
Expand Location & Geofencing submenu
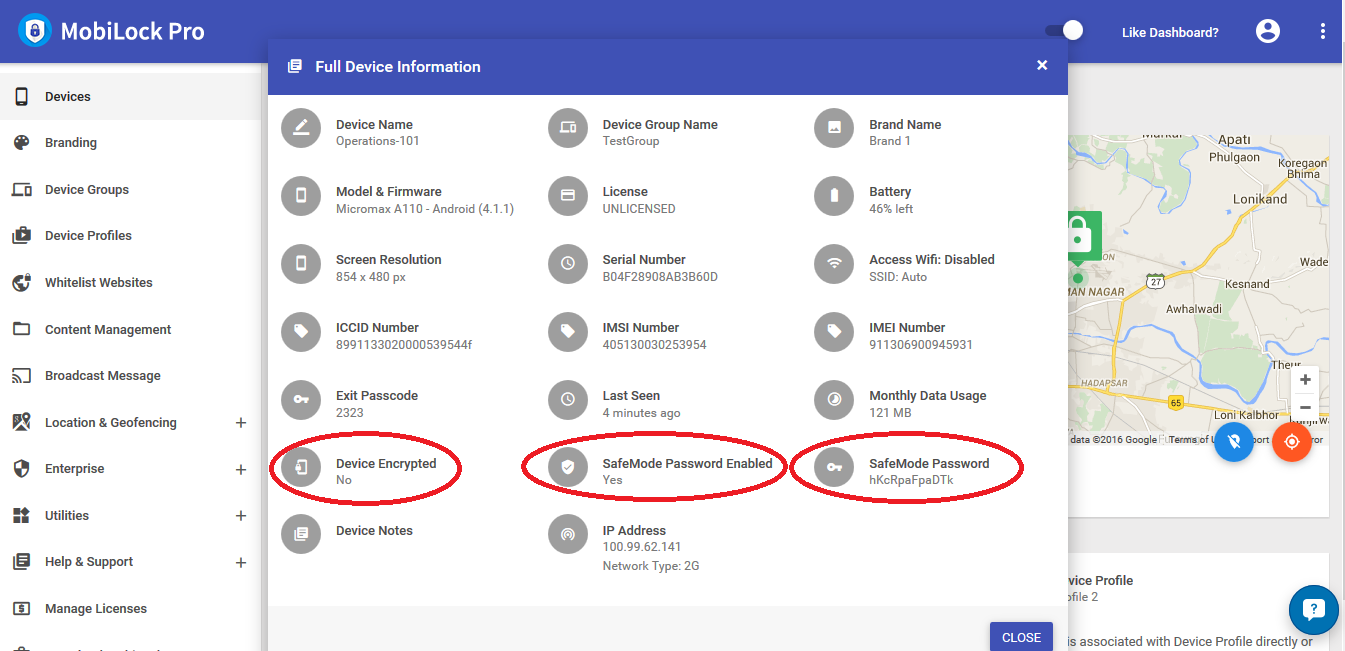(x=240, y=423)
